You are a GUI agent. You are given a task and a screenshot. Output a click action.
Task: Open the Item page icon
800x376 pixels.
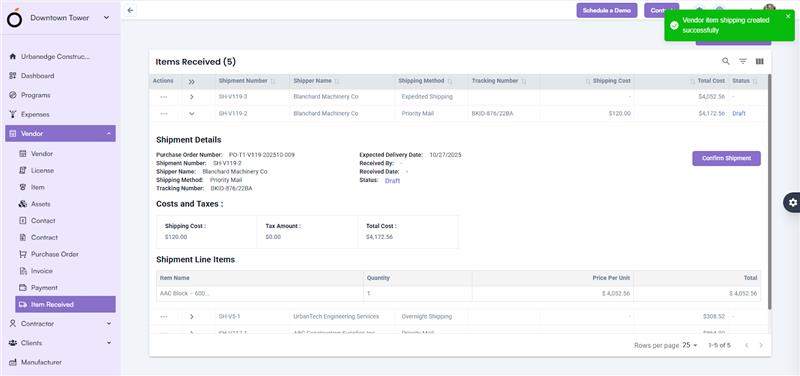coord(22,187)
